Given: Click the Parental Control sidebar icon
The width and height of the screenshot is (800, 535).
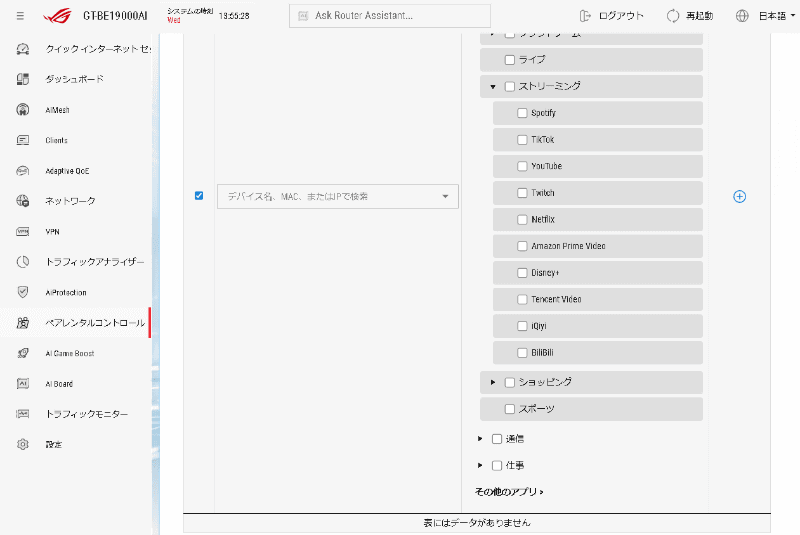Looking at the screenshot, I should (x=22, y=323).
